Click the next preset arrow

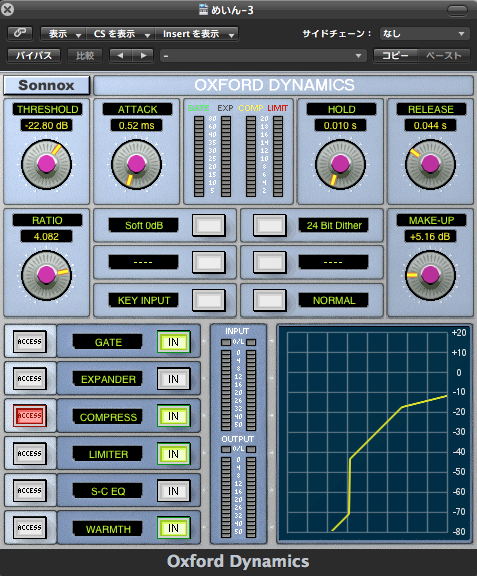[x=144, y=56]
